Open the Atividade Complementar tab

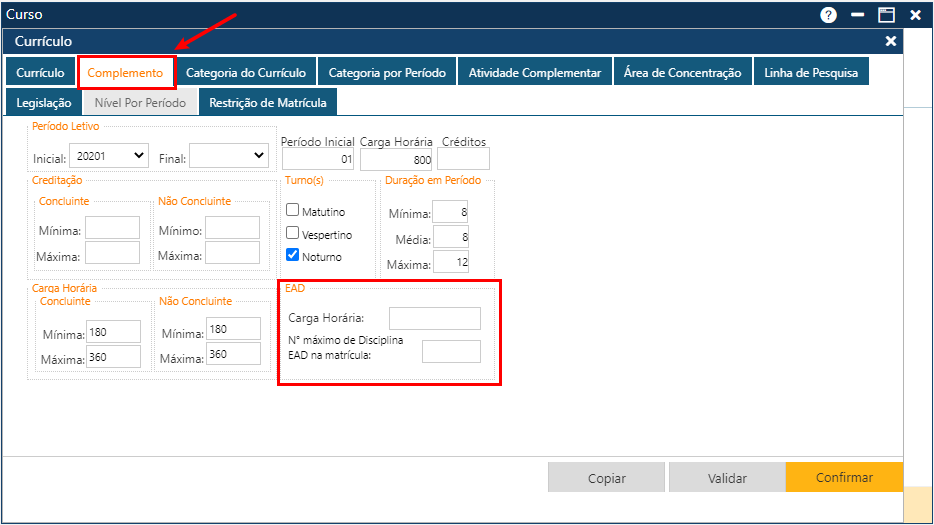535,73
